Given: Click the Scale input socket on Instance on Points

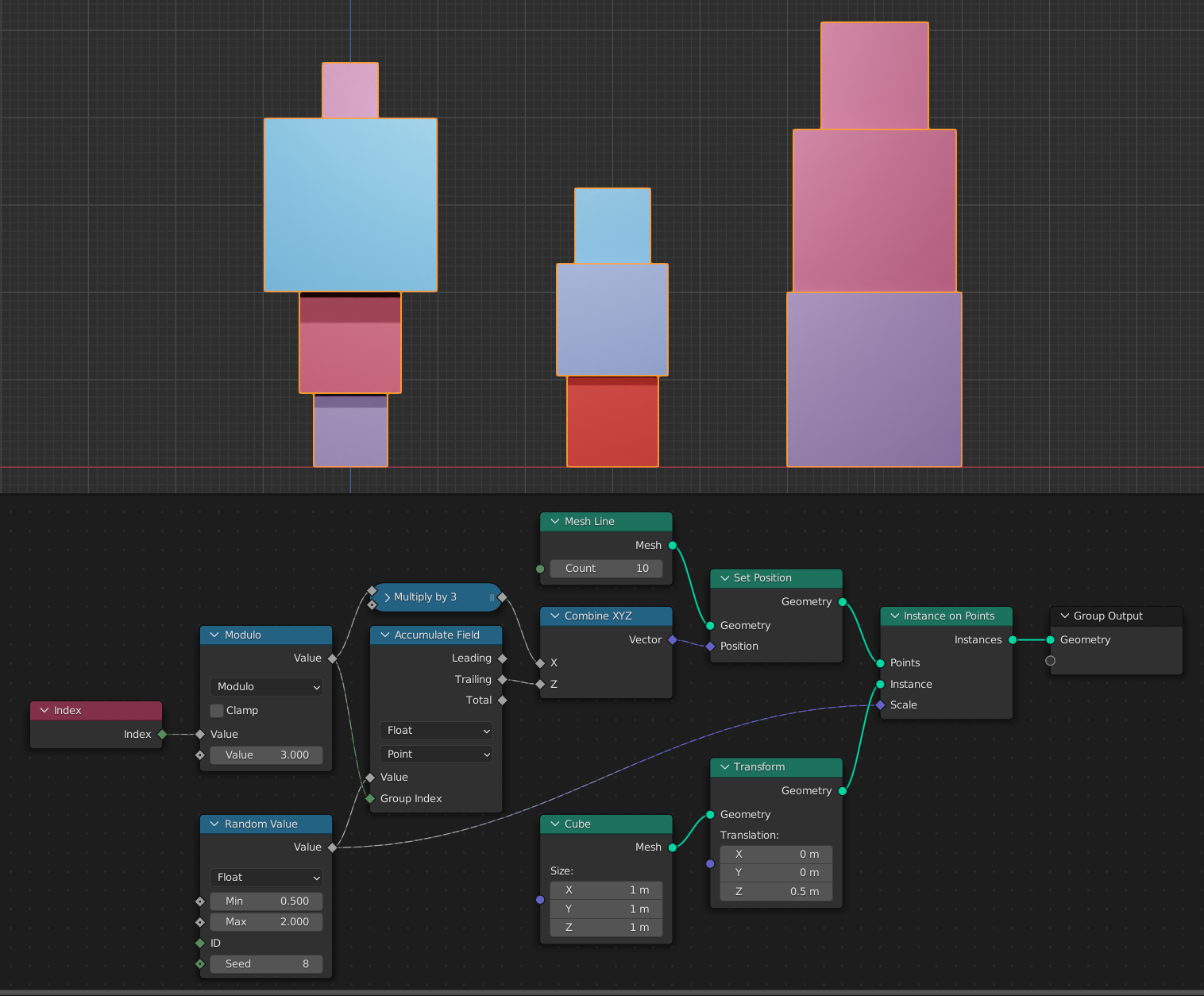Looking at the screenshot, I should point(880,705).
